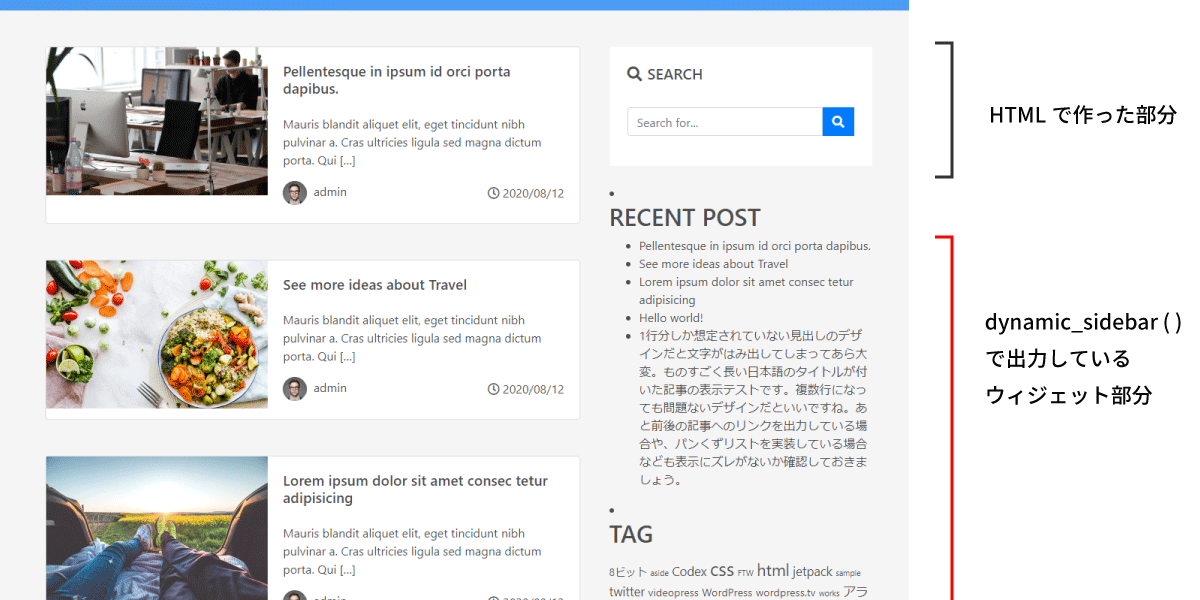Click the 'html' tag
The image size is (1200, 600).
[773, 570]
